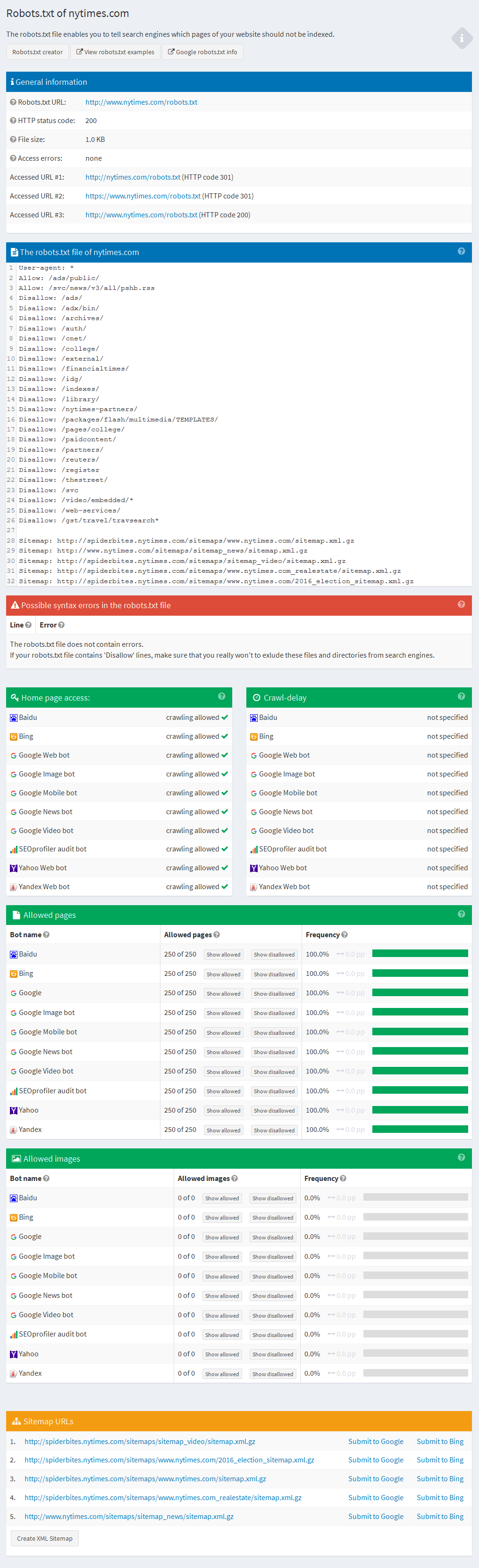Click help icon beside Frequency in Allowed pages
The width and height of the screenshot is (479, 1568).
coord(345,935)
